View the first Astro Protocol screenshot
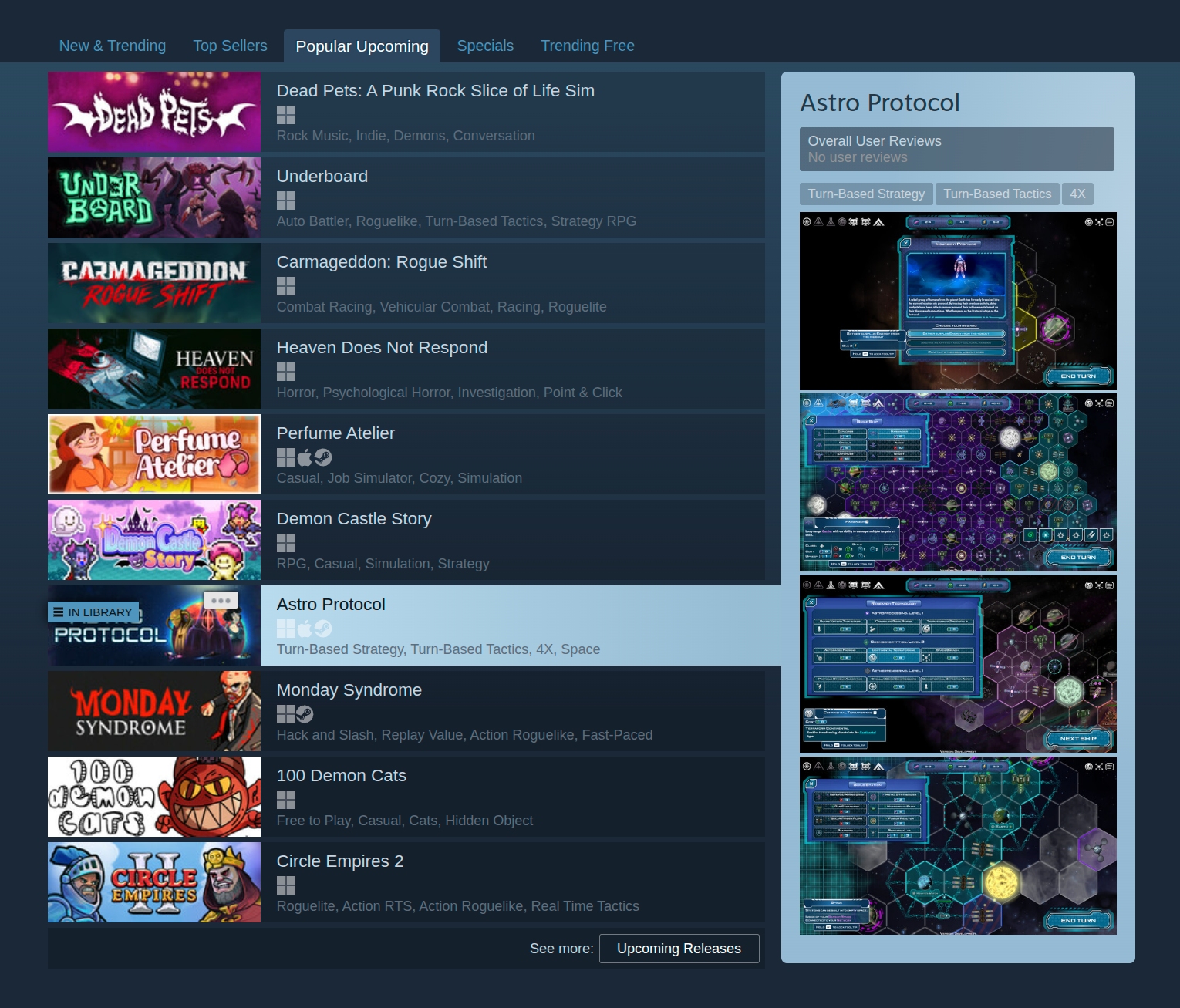Screen dimensions: 1180x1008 pyautogui.click(x=958, y=301)
